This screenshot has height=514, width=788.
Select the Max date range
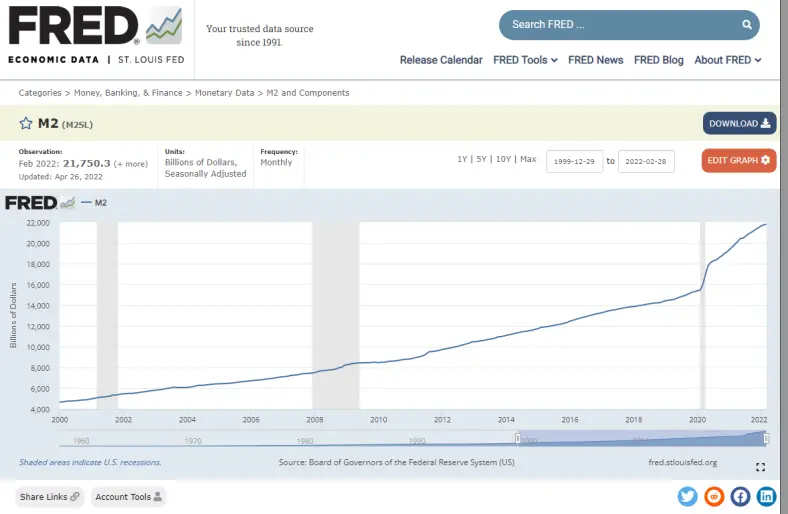pyautogui.click(x=528, y=159)
